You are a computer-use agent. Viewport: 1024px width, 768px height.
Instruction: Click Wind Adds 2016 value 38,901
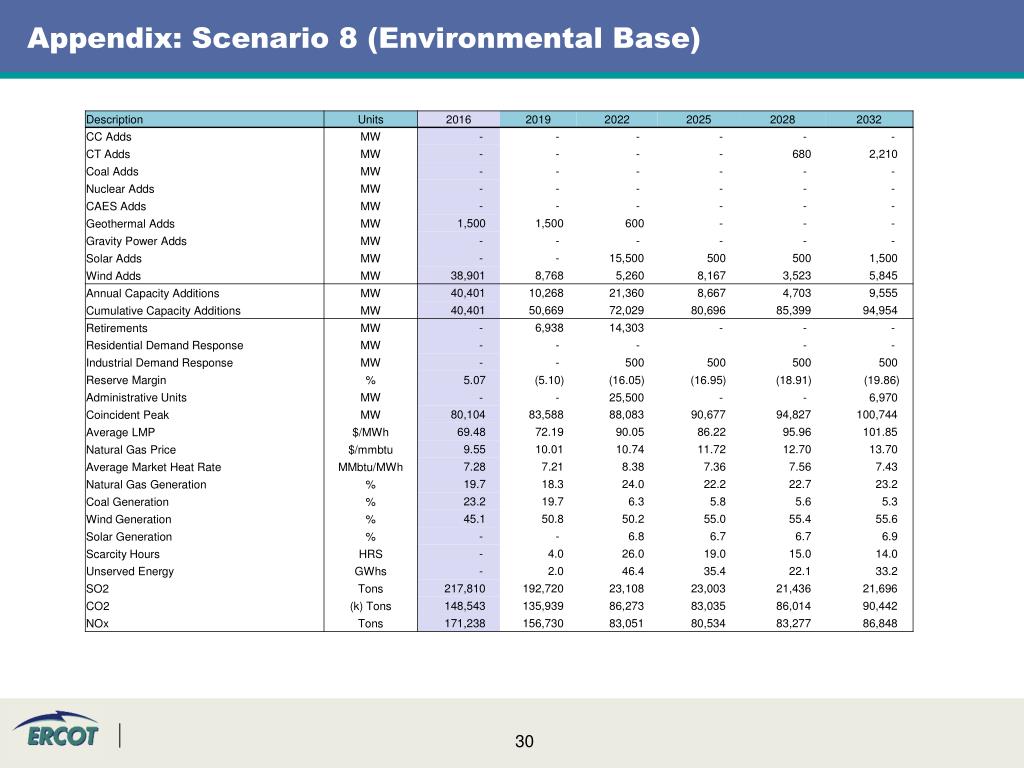tap(468, 276)
